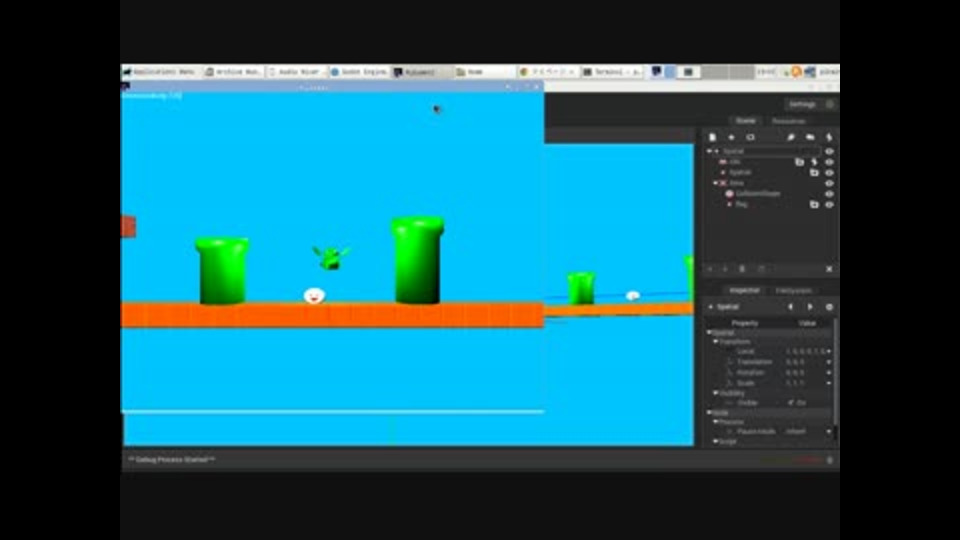The image size is (960, 540).
Task: Click the Translation 0,0,0 value
Action: [x=795, y=362]
